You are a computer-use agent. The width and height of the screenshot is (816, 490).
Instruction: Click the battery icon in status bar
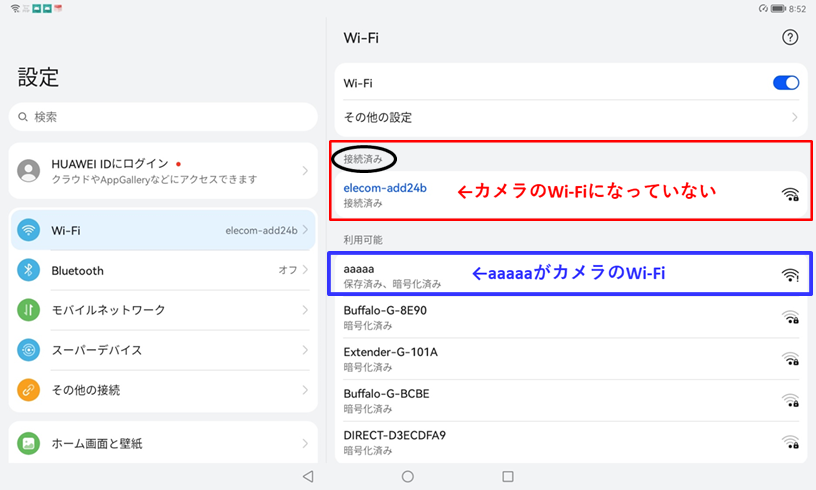tap(779, 9)
